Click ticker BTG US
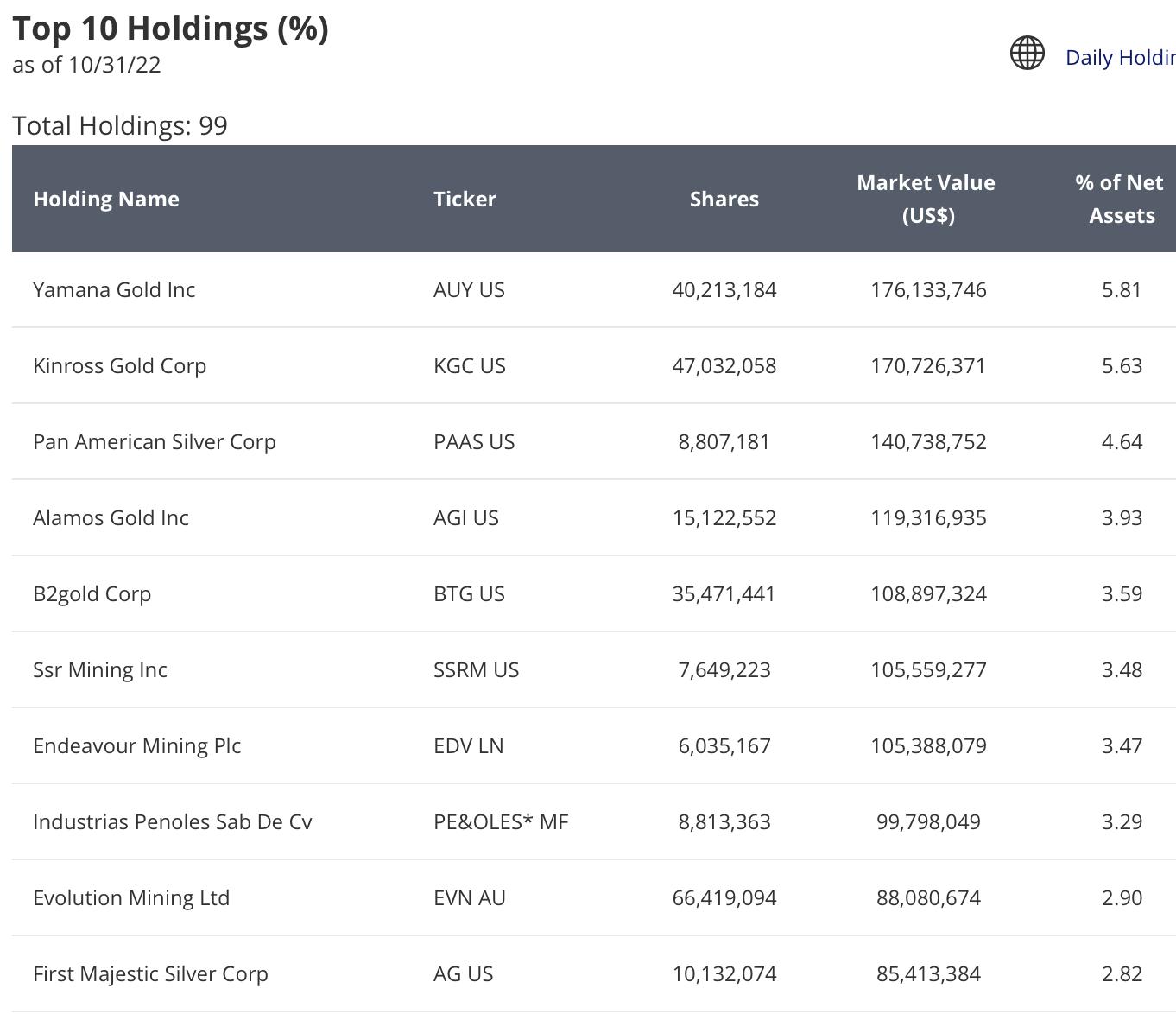Viewport: 1176px width, 1014px height. click(x=469, y=593)
